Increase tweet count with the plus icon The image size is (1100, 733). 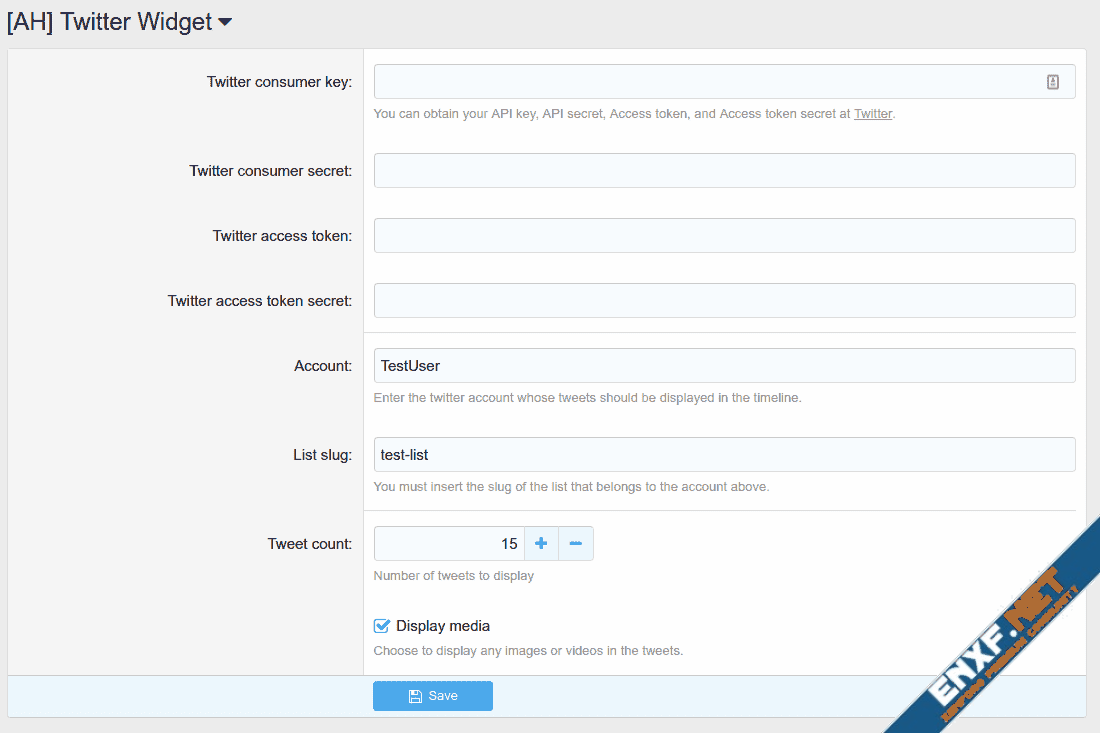coord(541,544)
